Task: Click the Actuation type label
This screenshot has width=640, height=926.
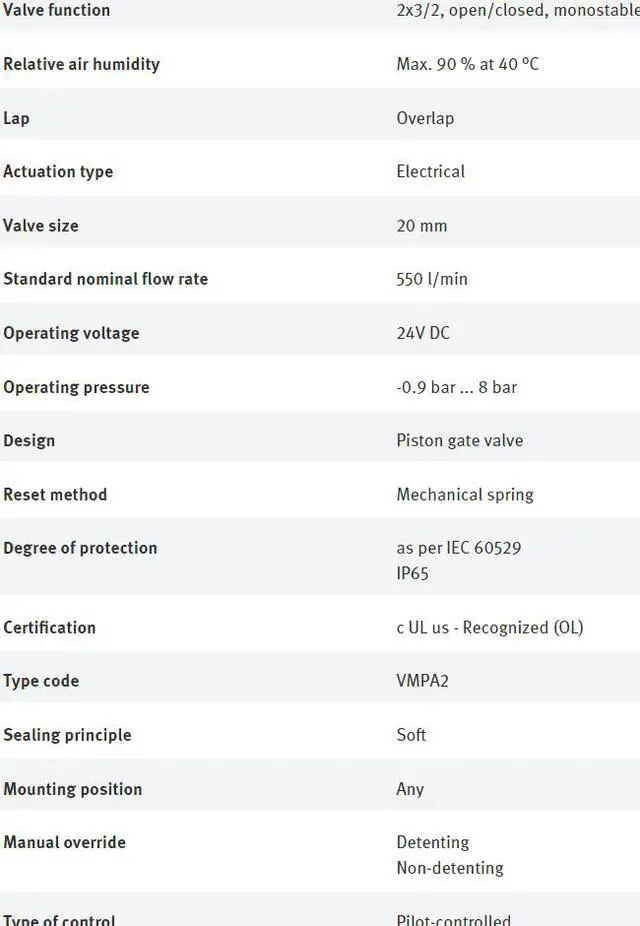Action: [x=58, y=172]
